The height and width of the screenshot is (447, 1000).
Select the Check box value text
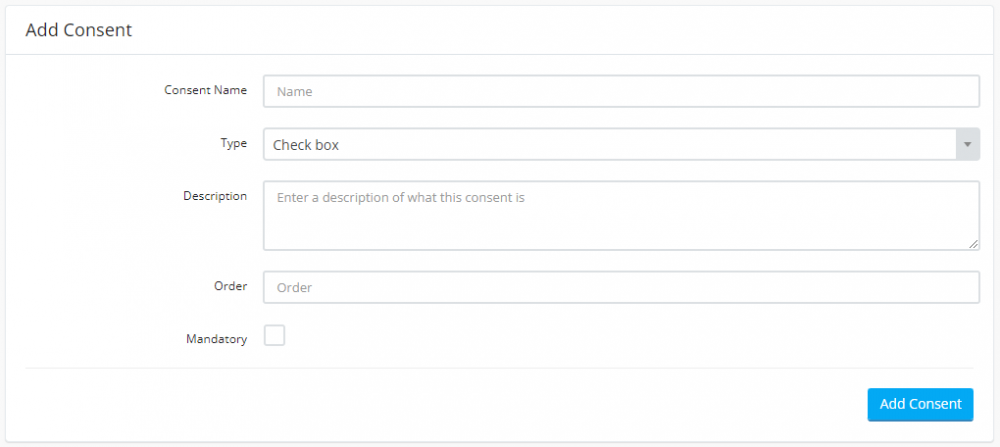(x=305, y=145)
